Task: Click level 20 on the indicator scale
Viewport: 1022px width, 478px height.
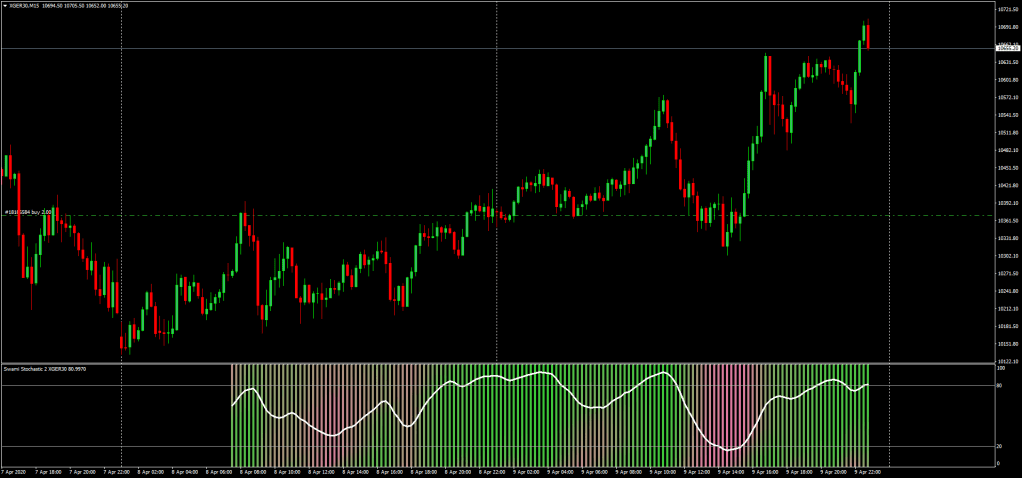Action: coord(999,446)
